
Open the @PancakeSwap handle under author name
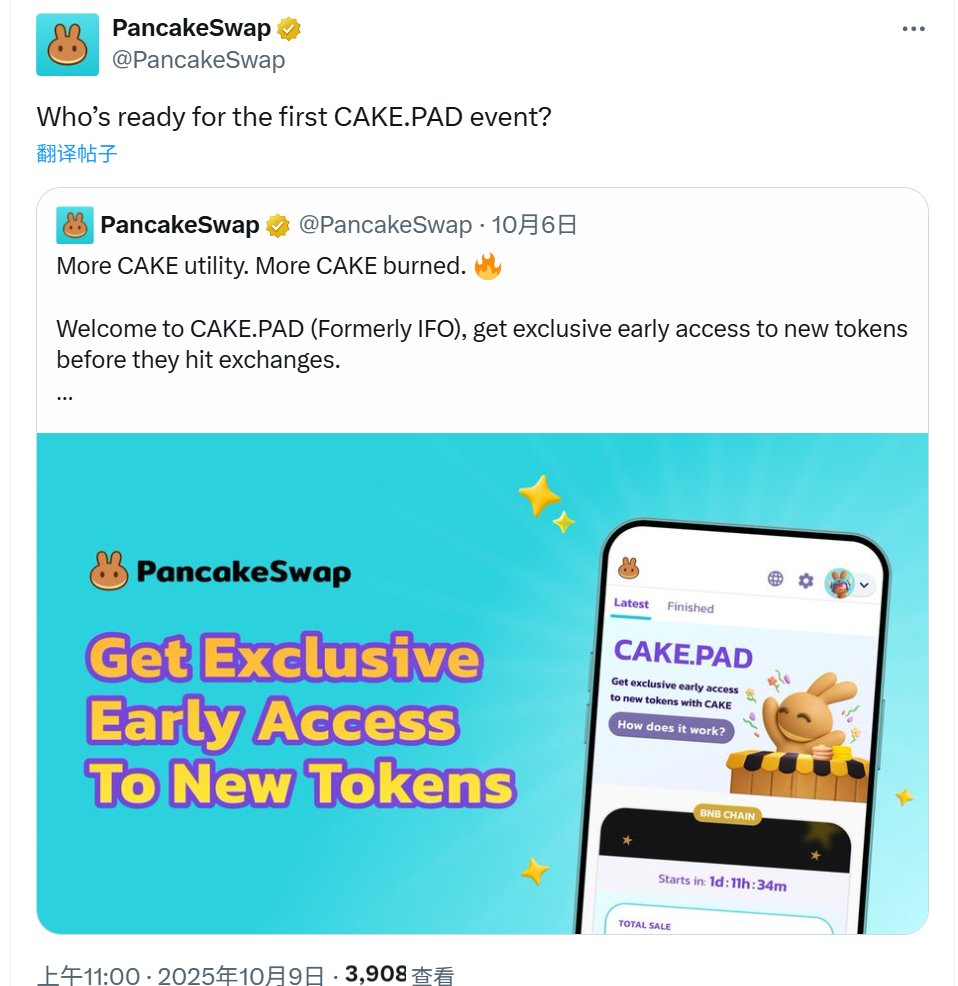click(x=198, y=60)
